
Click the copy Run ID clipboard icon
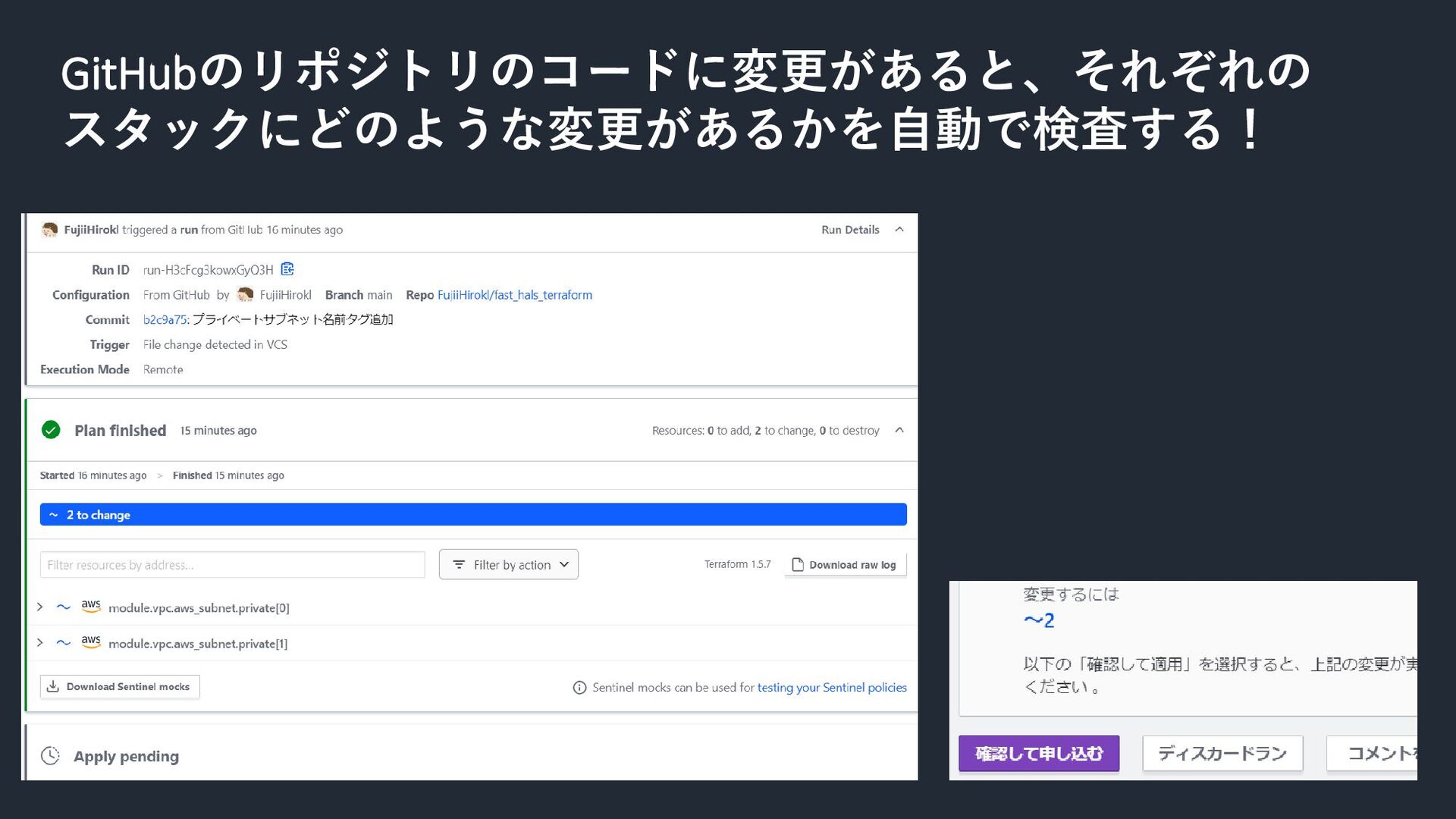coord(287,269)
